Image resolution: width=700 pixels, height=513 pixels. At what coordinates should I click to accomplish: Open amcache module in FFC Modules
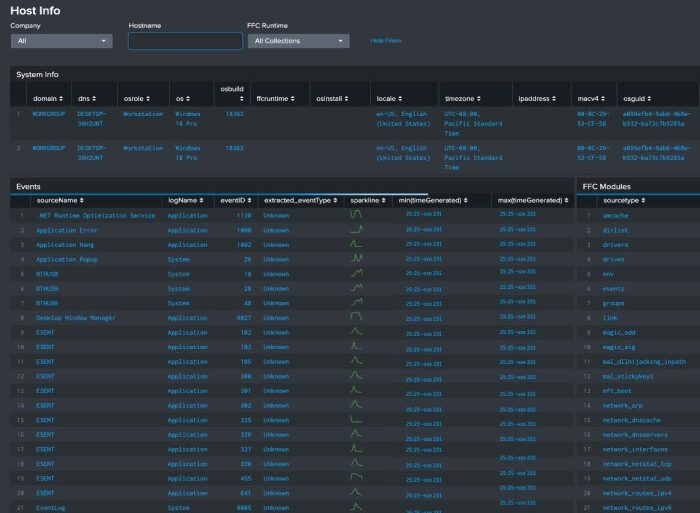615,216
